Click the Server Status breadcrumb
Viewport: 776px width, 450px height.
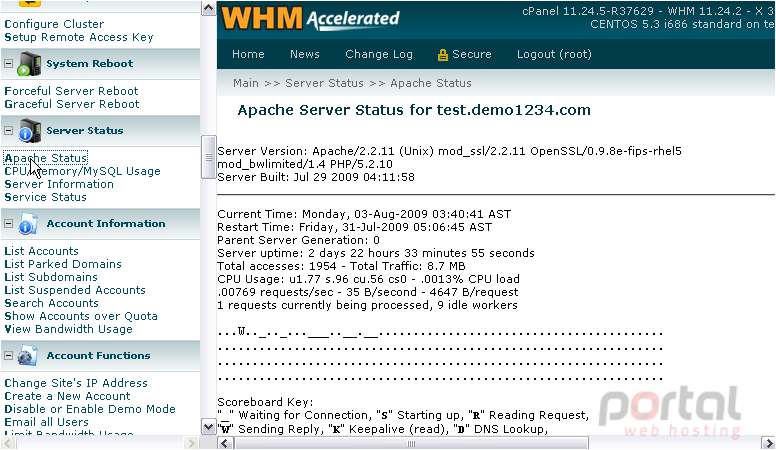point(324,83)
